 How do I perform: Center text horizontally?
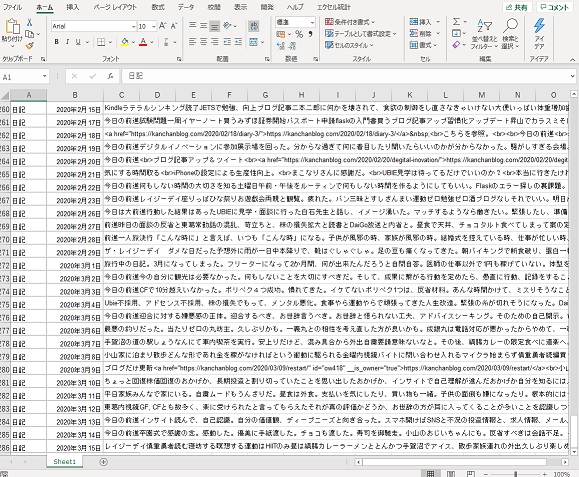click(203, 42)
